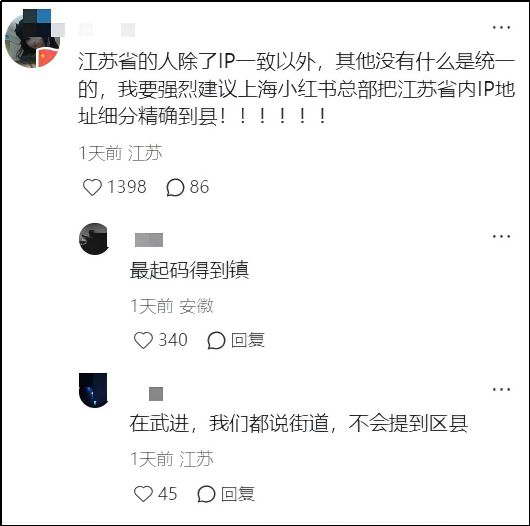Like the 最起码得到镇 reply
The image size is (530, 526).
tap(143, 340)
